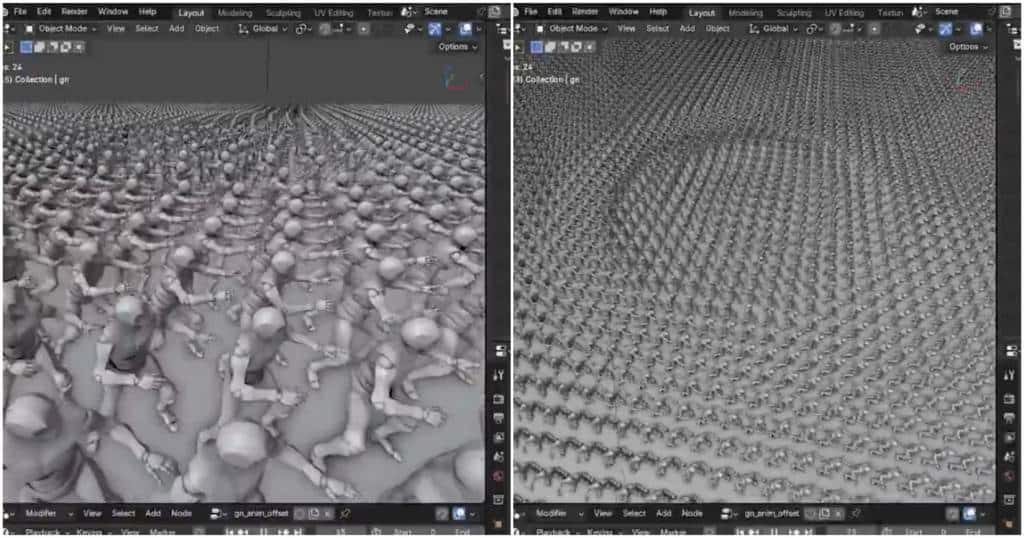Click gn_anim_offset name field in right node editor
1024x538 pixels.
pyautogui.click(x=771, y=514)
